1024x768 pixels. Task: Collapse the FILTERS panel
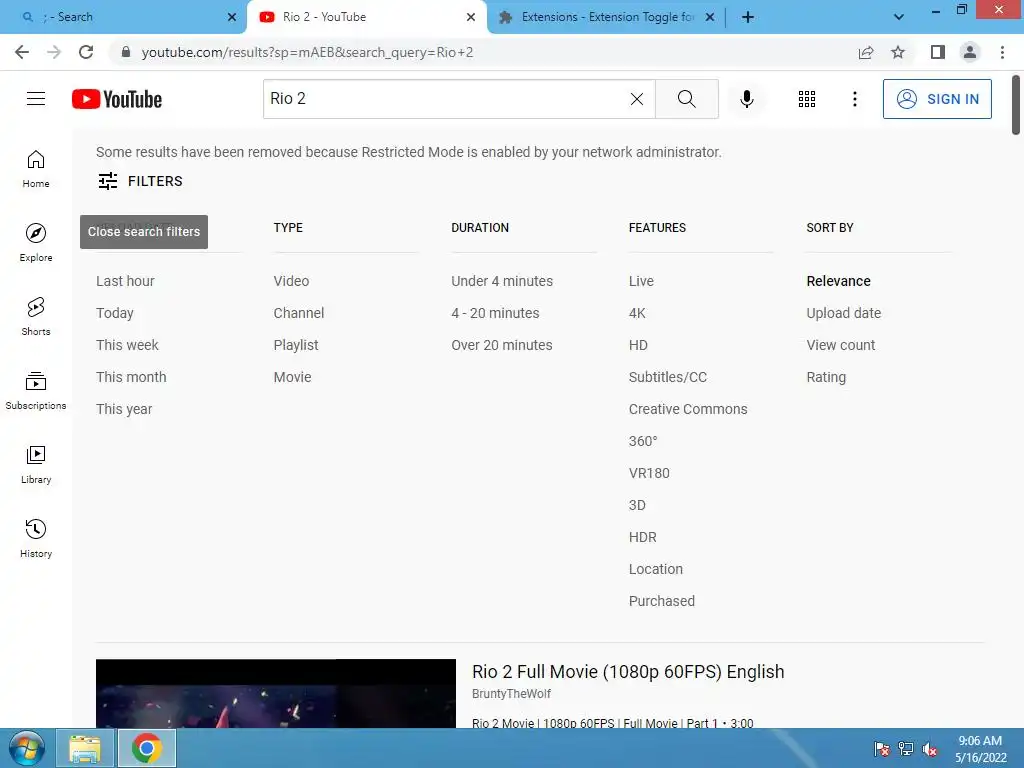140,181
